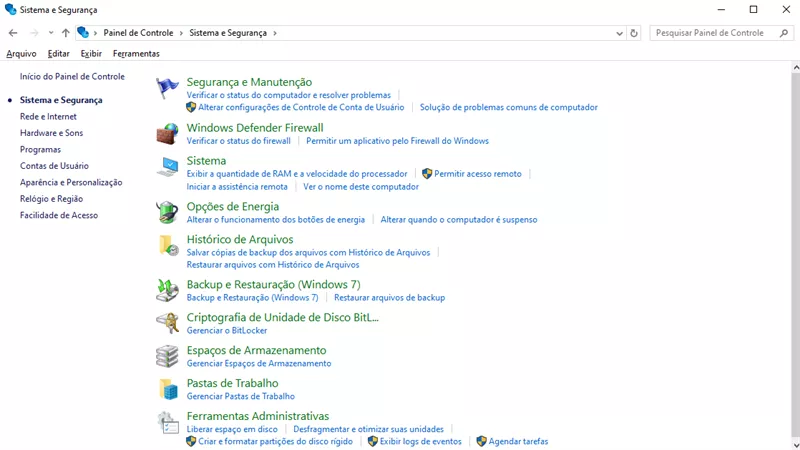Click the Sistema computer monitor icon
Screen dimensions: 800x450
(167, 167)
